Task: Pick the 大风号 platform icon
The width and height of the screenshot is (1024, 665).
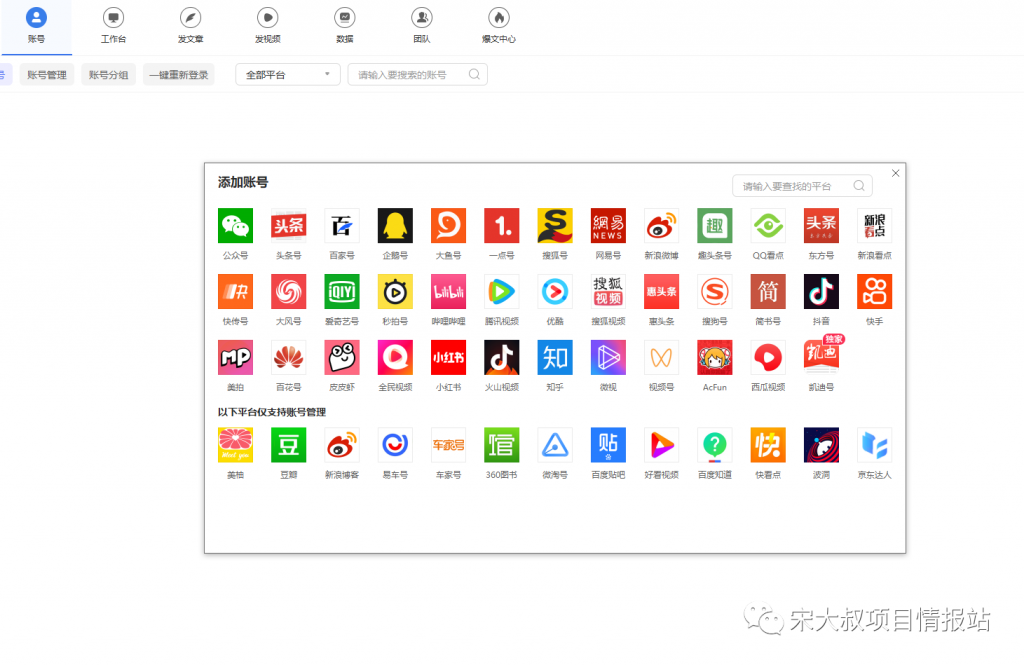Action: (289, 292)
